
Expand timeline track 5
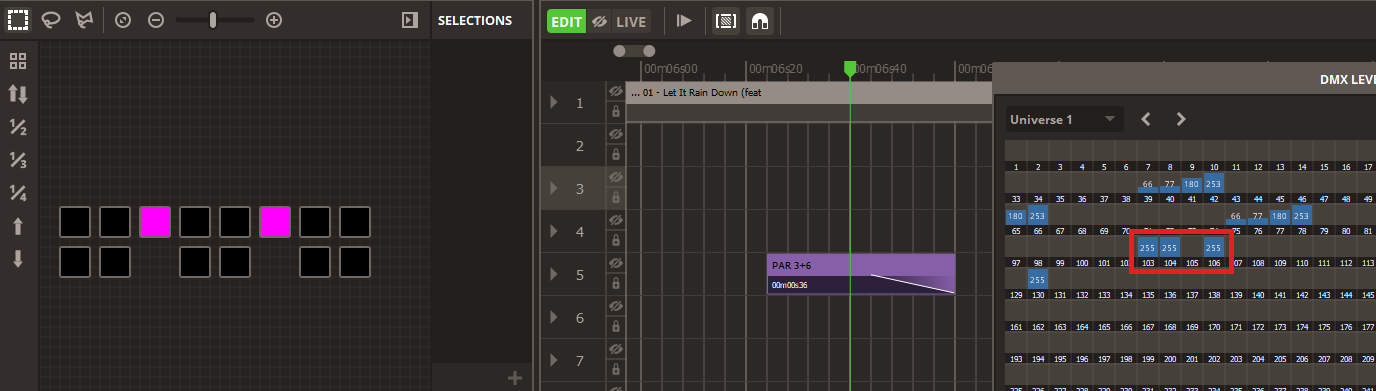click(554, 274)
